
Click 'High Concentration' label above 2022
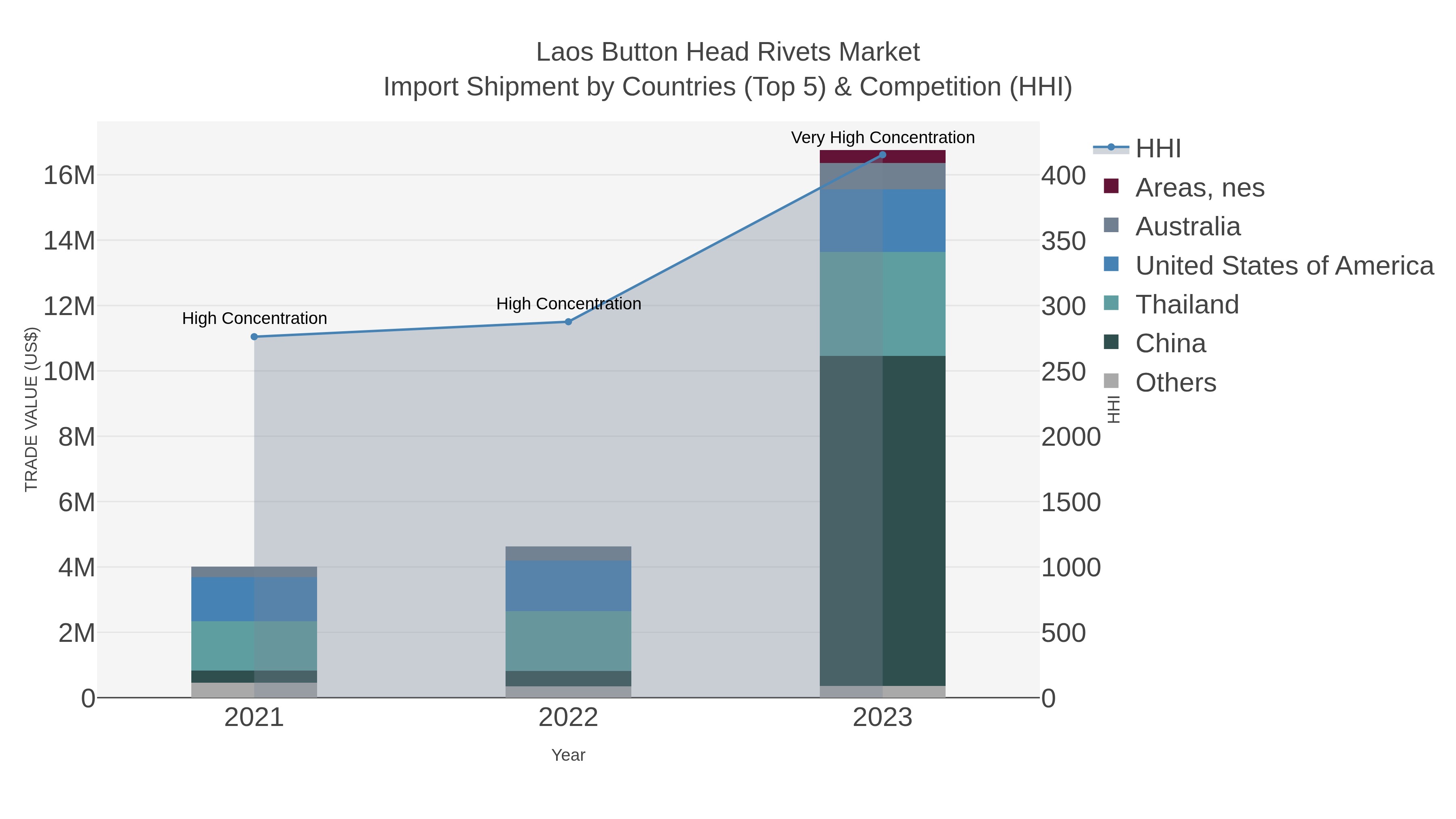[x=569, y=303]
